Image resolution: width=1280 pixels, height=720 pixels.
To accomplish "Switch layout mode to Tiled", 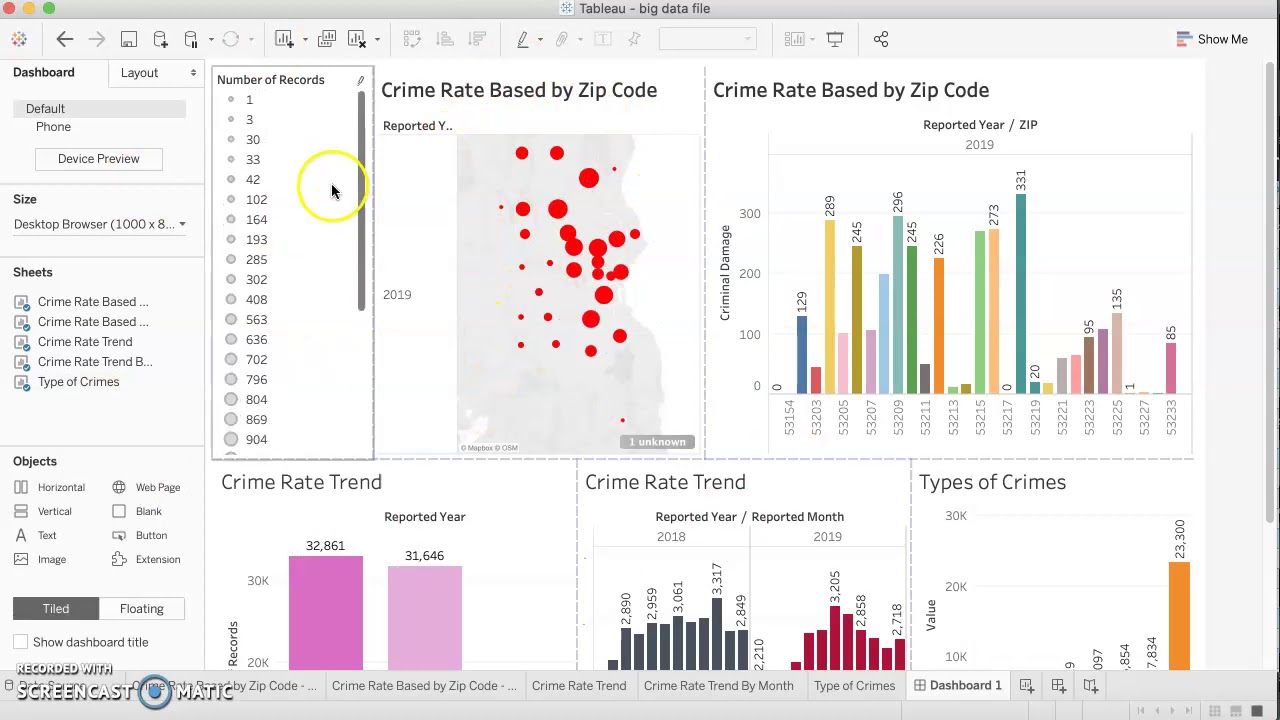I will point(56,608).
